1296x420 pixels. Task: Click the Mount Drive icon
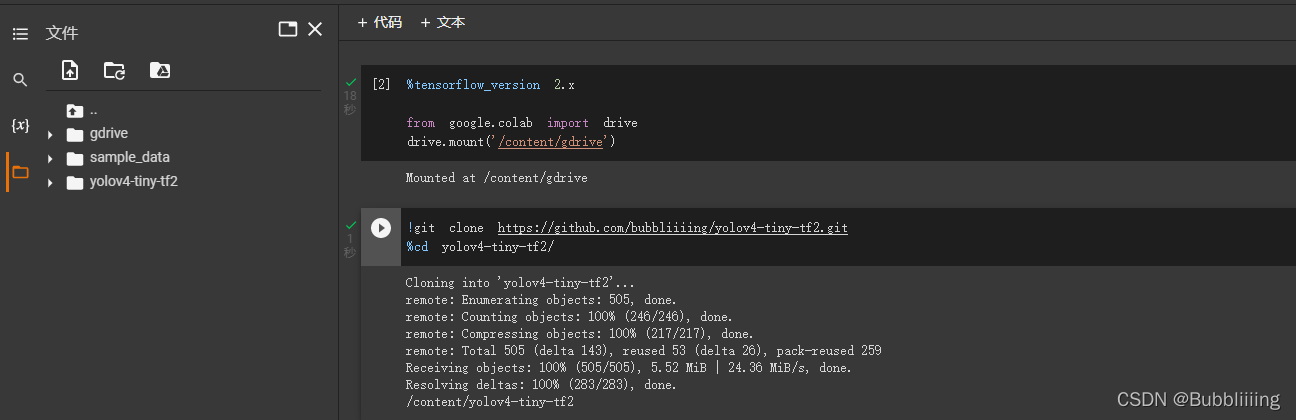pos(159,70)
